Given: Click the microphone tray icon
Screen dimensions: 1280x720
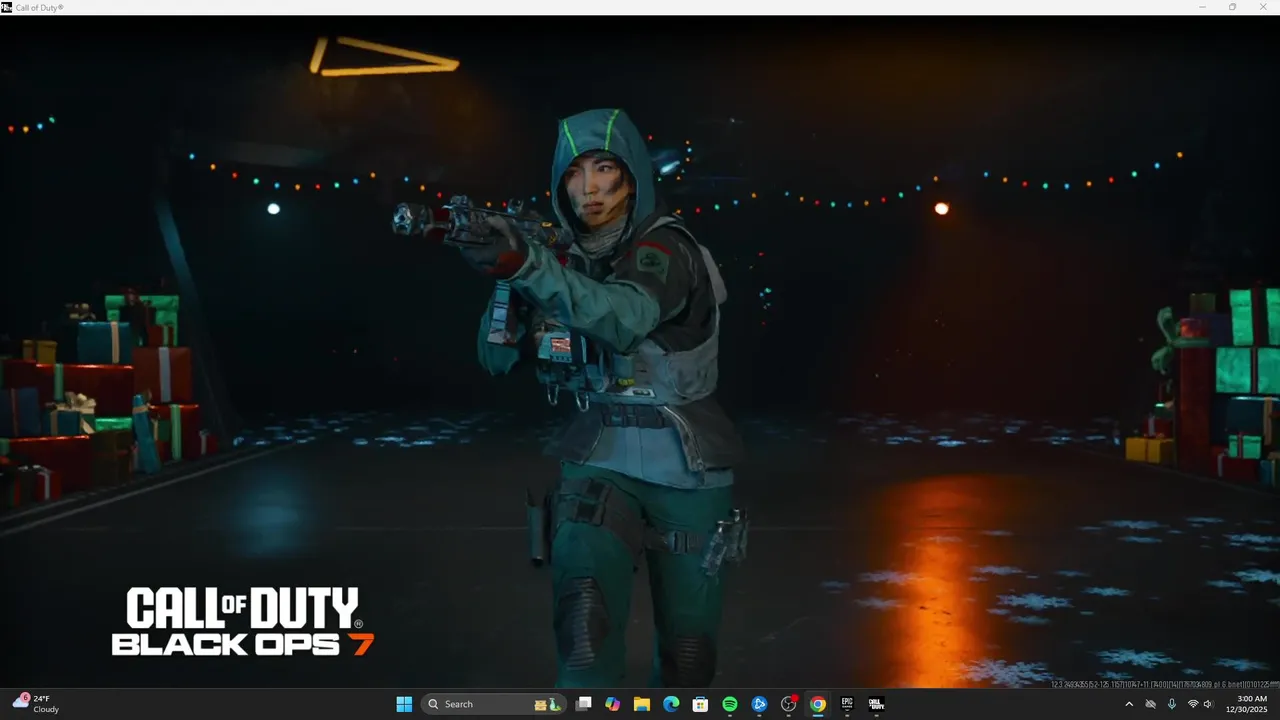Looking at the screenshot, I should pyautogui.click(x=1171, y=704).
